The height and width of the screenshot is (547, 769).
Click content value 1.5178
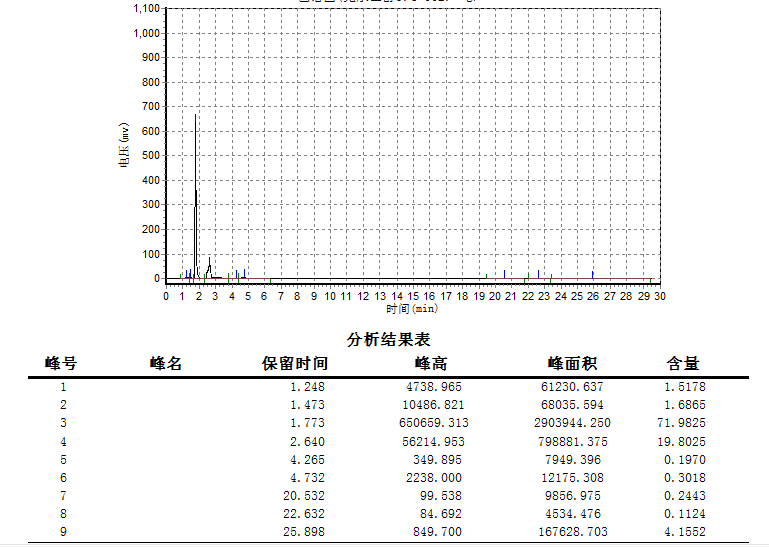685,387
